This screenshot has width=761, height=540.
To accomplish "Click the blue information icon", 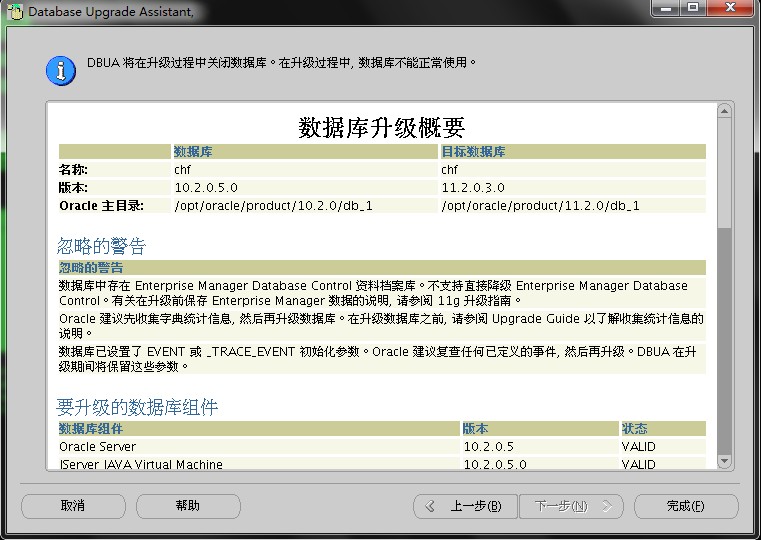I will (x=61, y=71).
